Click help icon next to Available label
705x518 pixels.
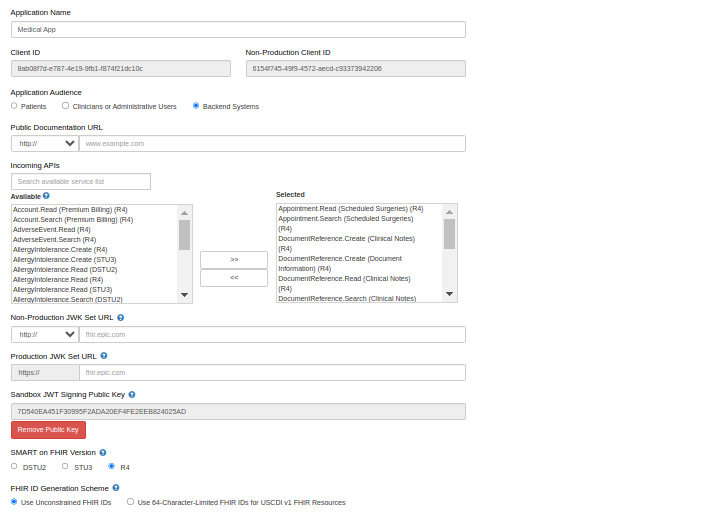tap(46, 196)
